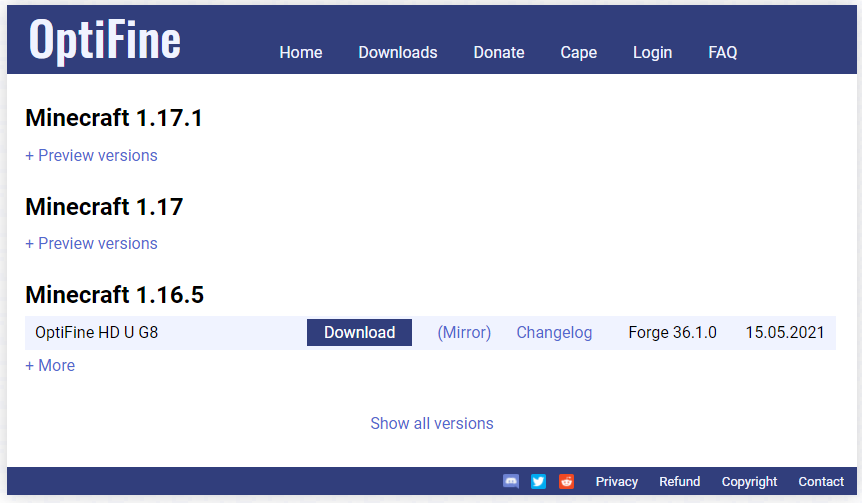
Task: Expand Preview versions under Minecraft 1.17.1
Action: [x=91, y=156]
